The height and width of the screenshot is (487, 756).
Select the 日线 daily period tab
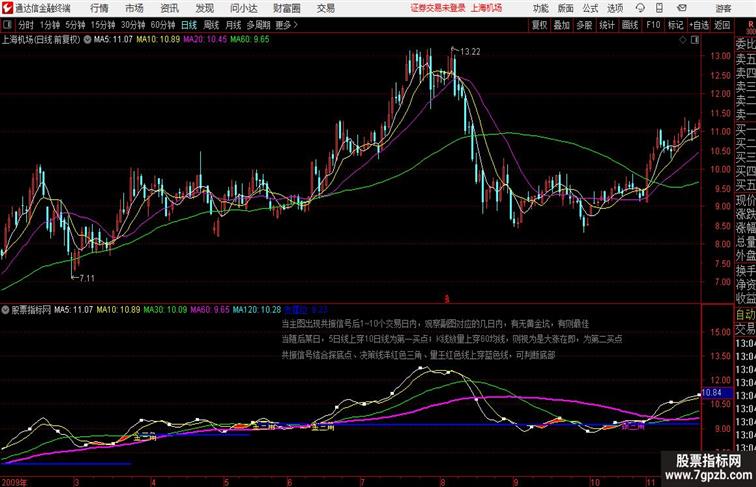tap(189, 25)
